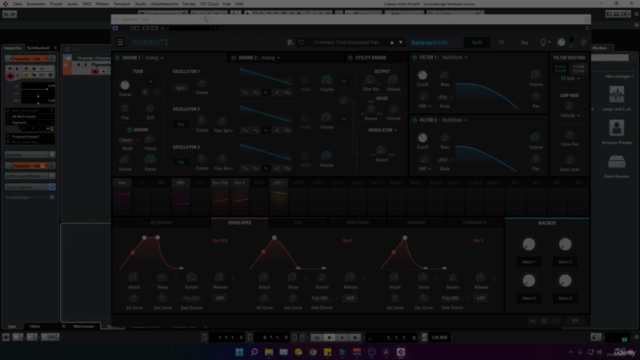
Task: Toggle Oscillator 1 Sync button
Action: pos(181,88)
